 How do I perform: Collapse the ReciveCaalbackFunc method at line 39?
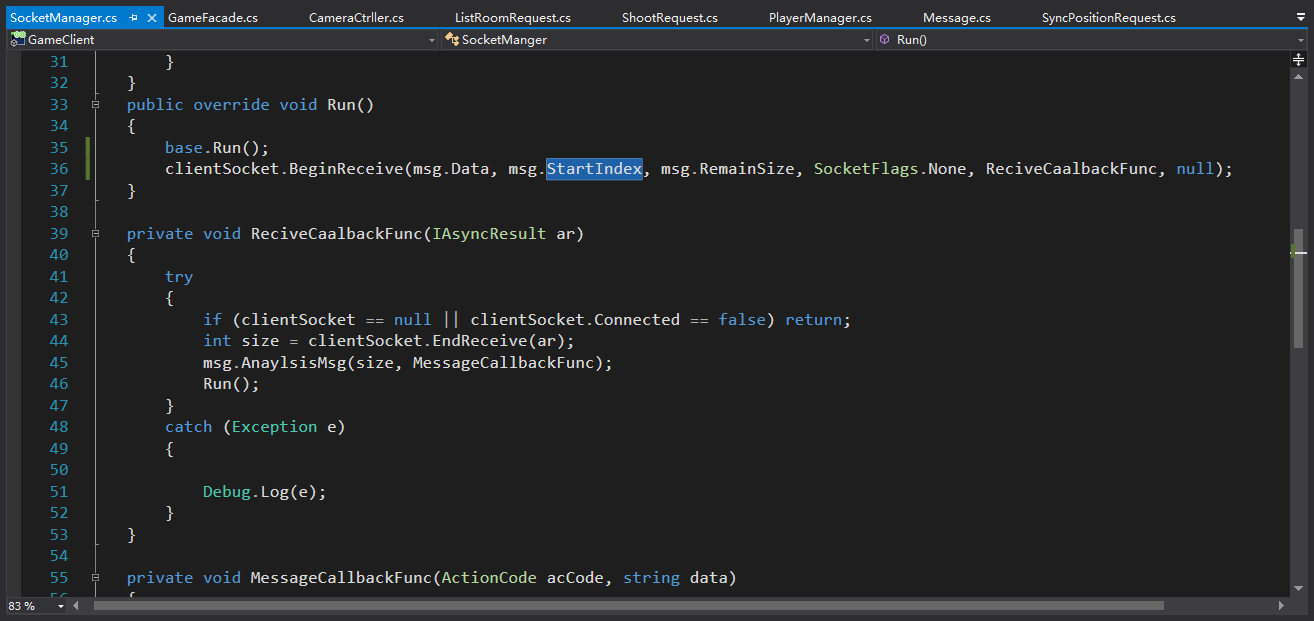click(x=96, y=233)
